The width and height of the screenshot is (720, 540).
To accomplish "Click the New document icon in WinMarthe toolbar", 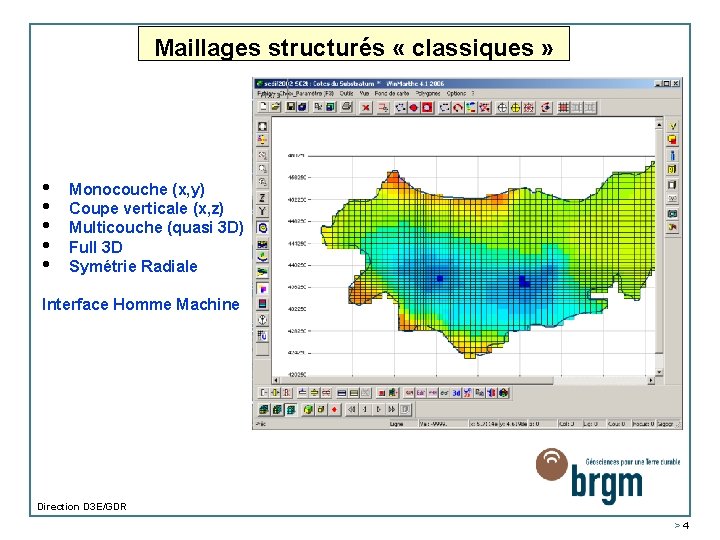I will [x=263, y=107].
